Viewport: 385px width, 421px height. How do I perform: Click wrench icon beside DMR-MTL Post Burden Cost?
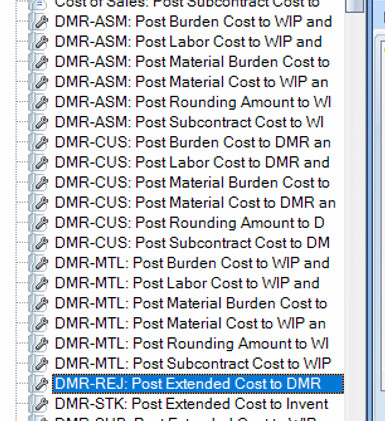(x=39, y=263)
